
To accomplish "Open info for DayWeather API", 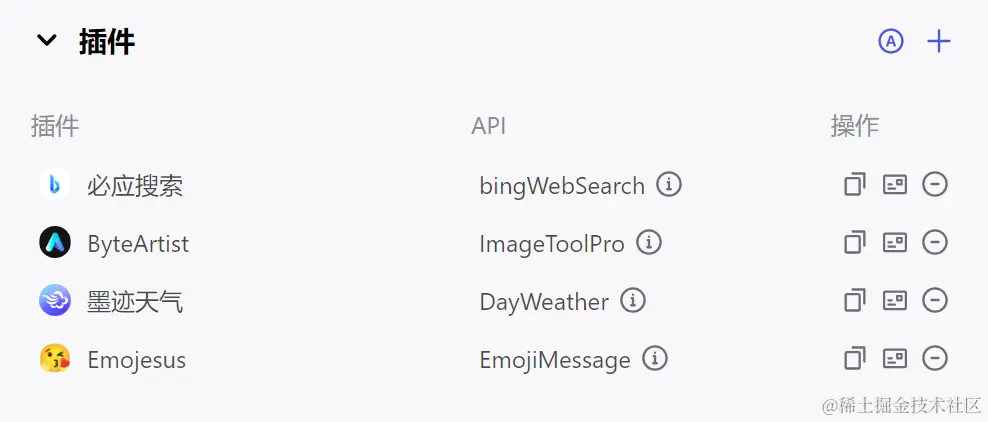I will (633, 301).
